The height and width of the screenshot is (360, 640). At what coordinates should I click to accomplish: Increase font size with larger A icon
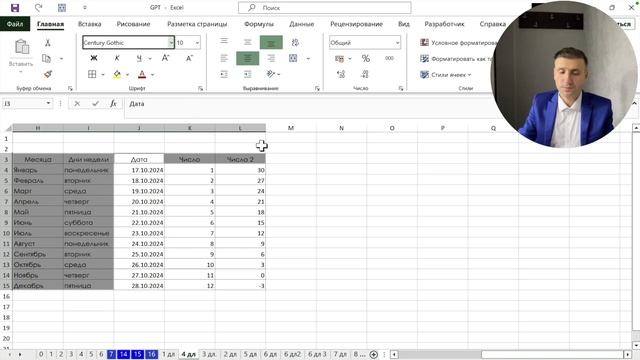pyautogui.click(x=165, y=58)
